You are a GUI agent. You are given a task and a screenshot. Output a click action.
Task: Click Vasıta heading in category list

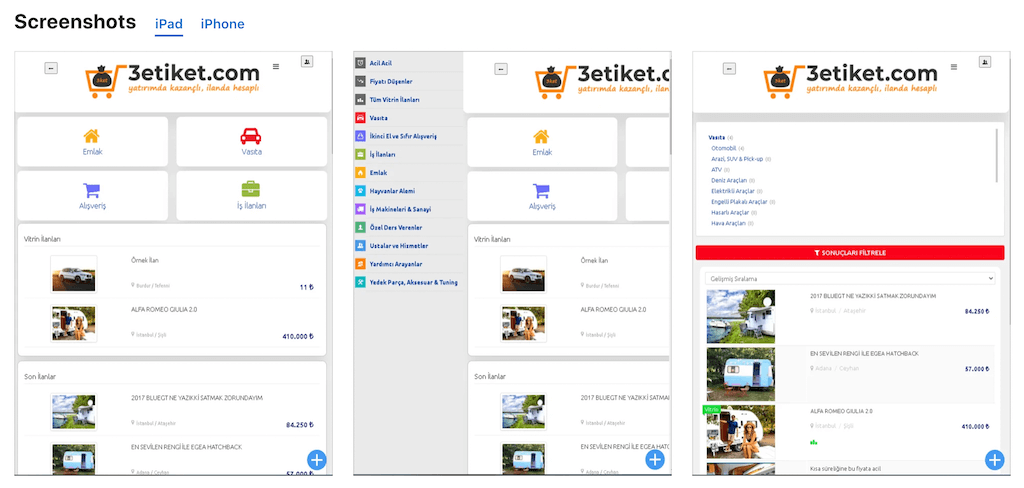coord(716,138)
